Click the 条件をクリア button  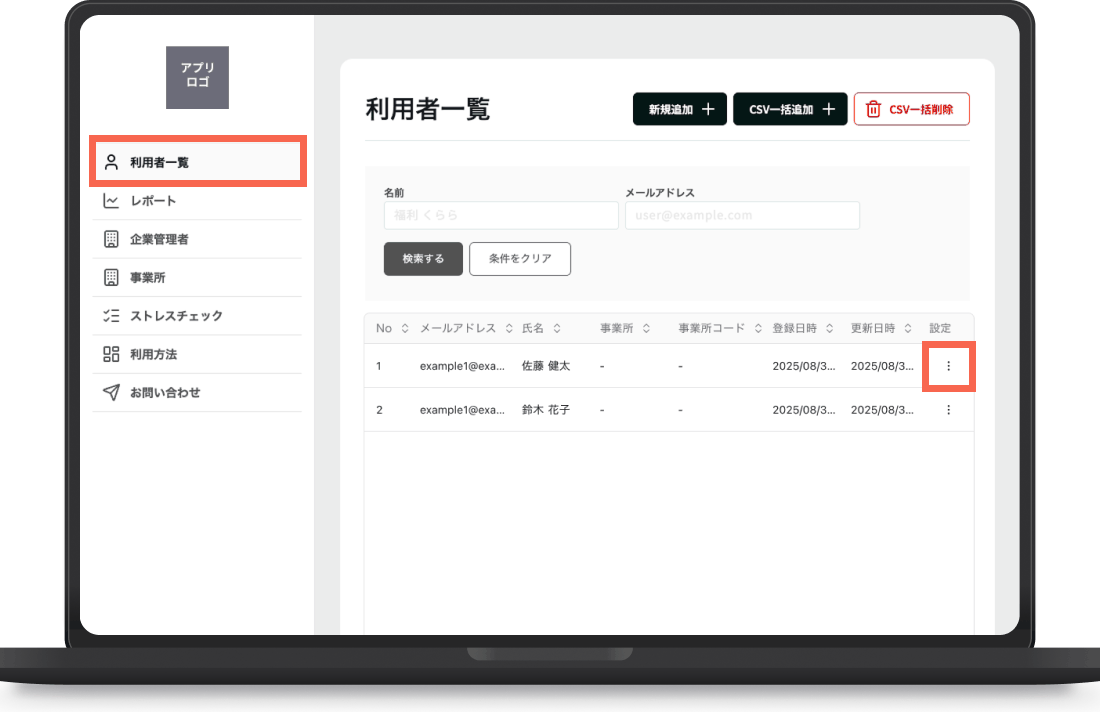tap(520, 259)
